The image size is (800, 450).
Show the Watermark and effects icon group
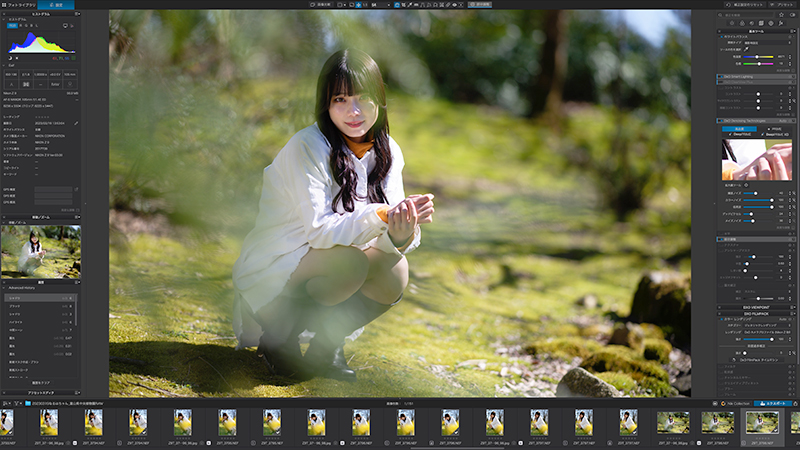click(x=781, y=23)
